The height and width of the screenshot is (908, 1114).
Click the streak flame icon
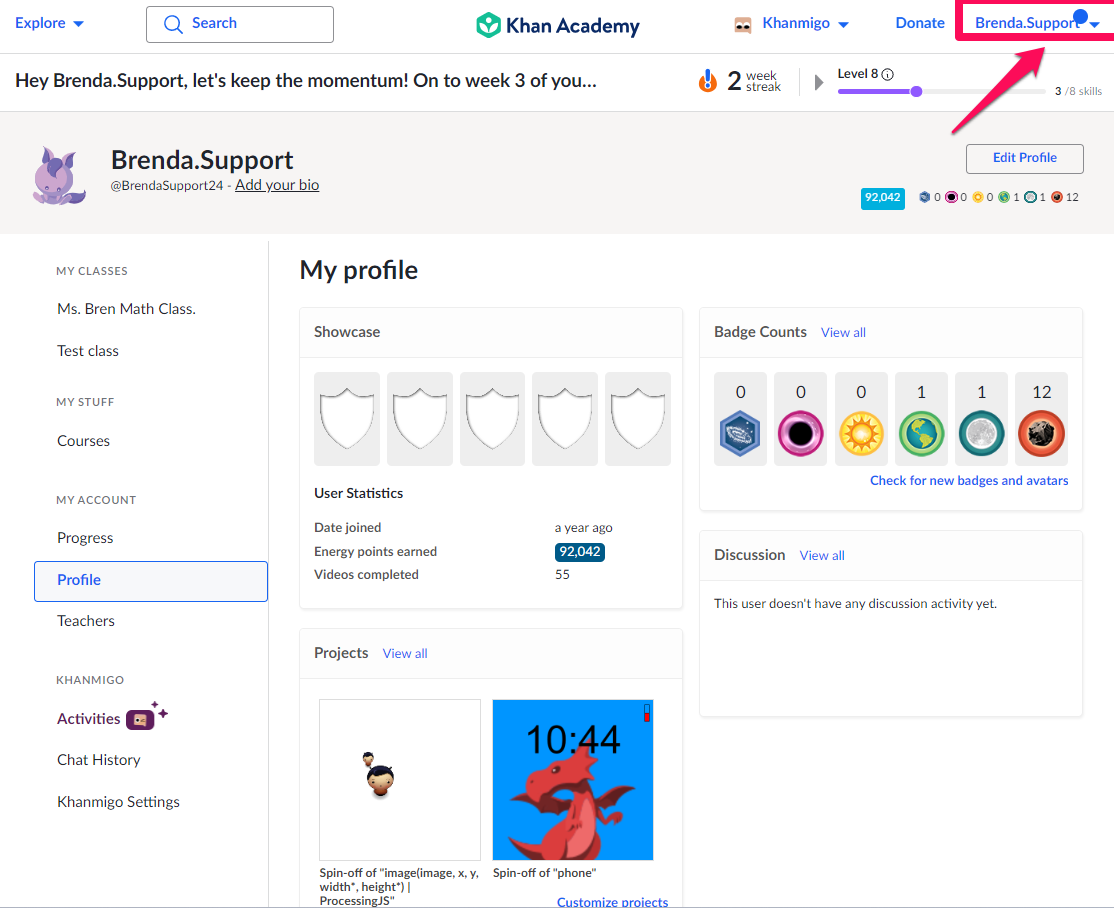[x=708, y=81]
